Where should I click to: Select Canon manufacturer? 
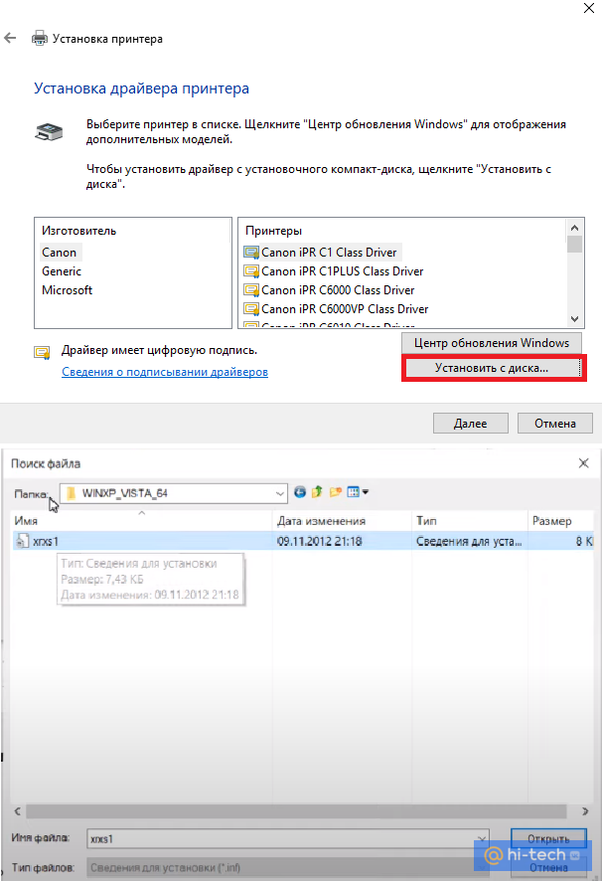click(x=59, y=252)
